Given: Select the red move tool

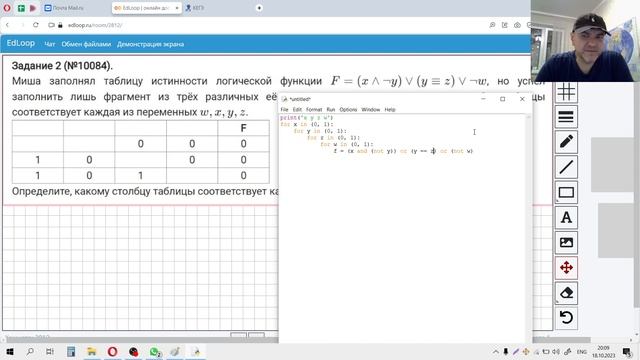Looking at the screenshot, I should coord(566,268).
